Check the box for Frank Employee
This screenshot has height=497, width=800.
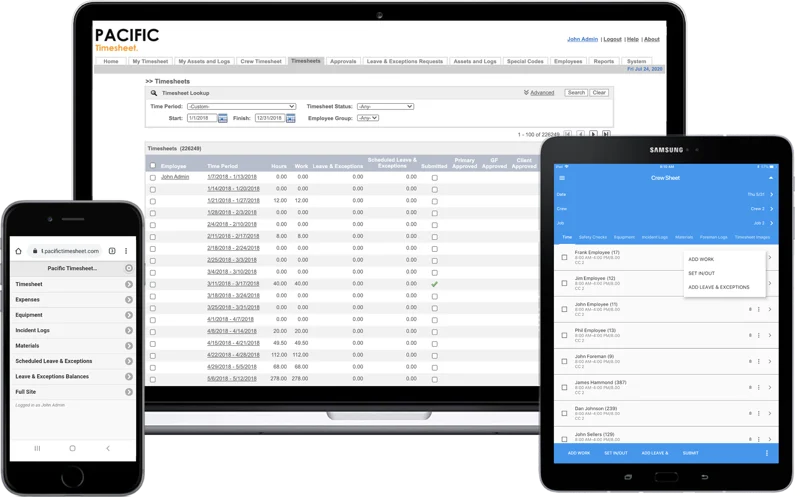tap(564, 258)
